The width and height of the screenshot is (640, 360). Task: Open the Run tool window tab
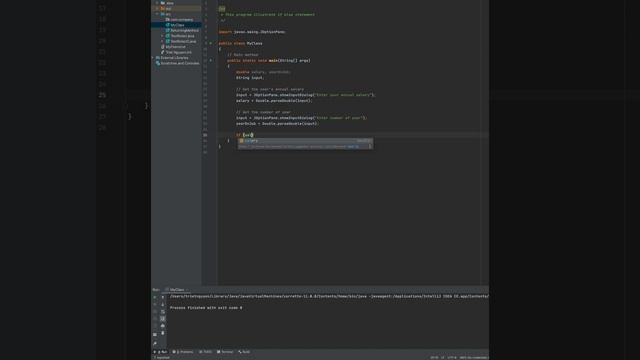pos(161,352)
